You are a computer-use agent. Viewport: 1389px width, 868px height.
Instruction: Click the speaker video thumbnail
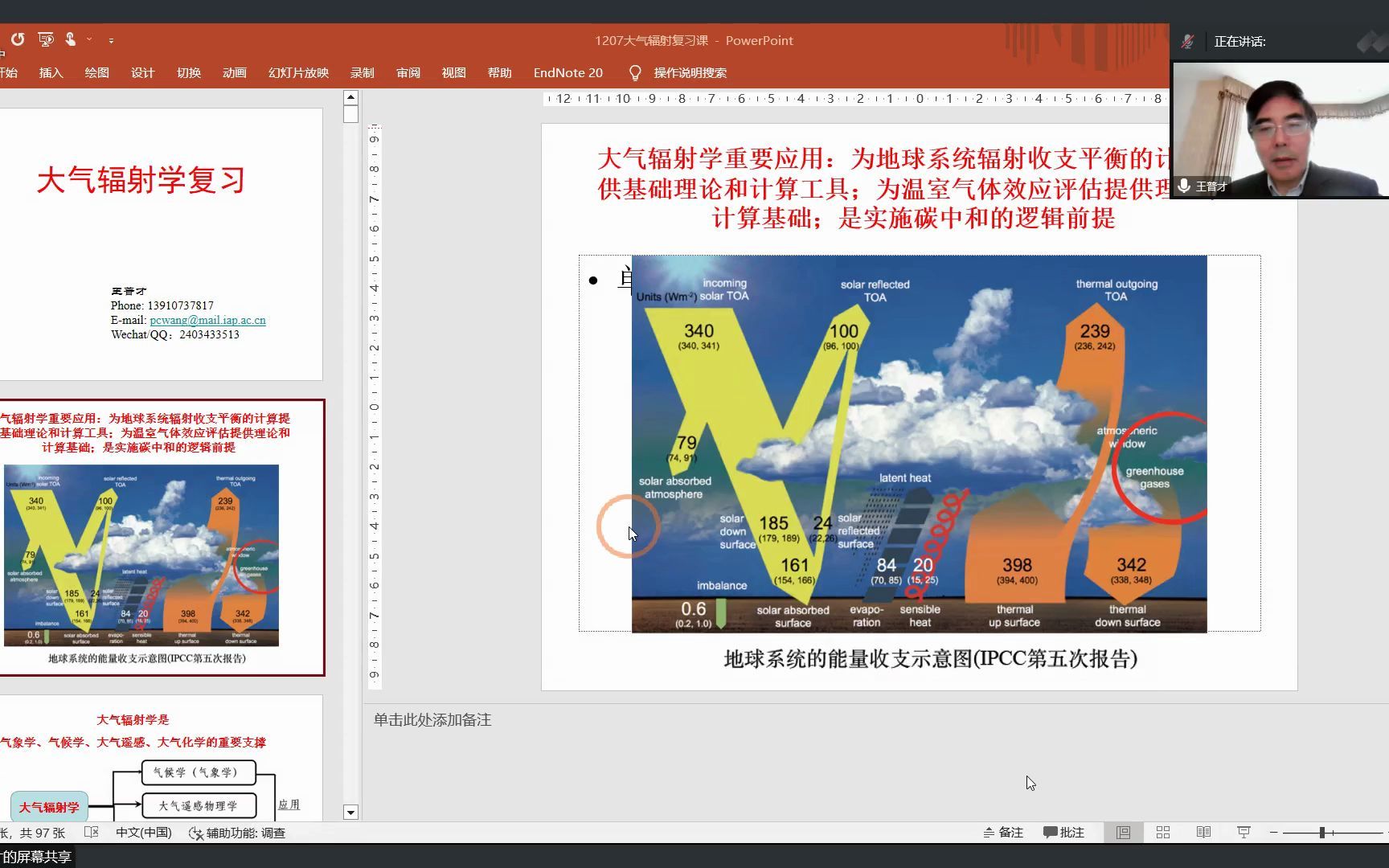coord(1280,129)
